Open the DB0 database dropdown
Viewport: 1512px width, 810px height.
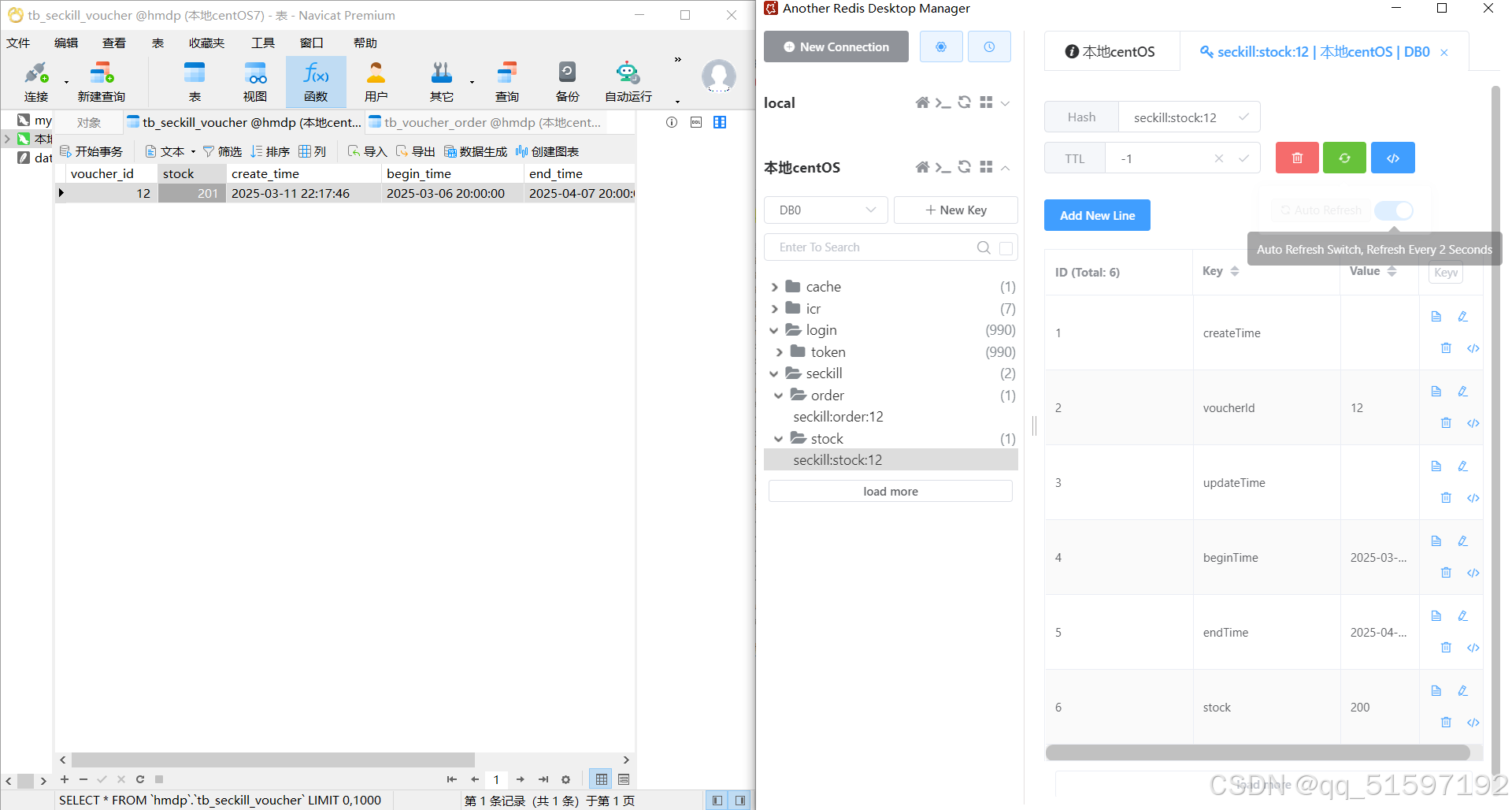[826, 210]
